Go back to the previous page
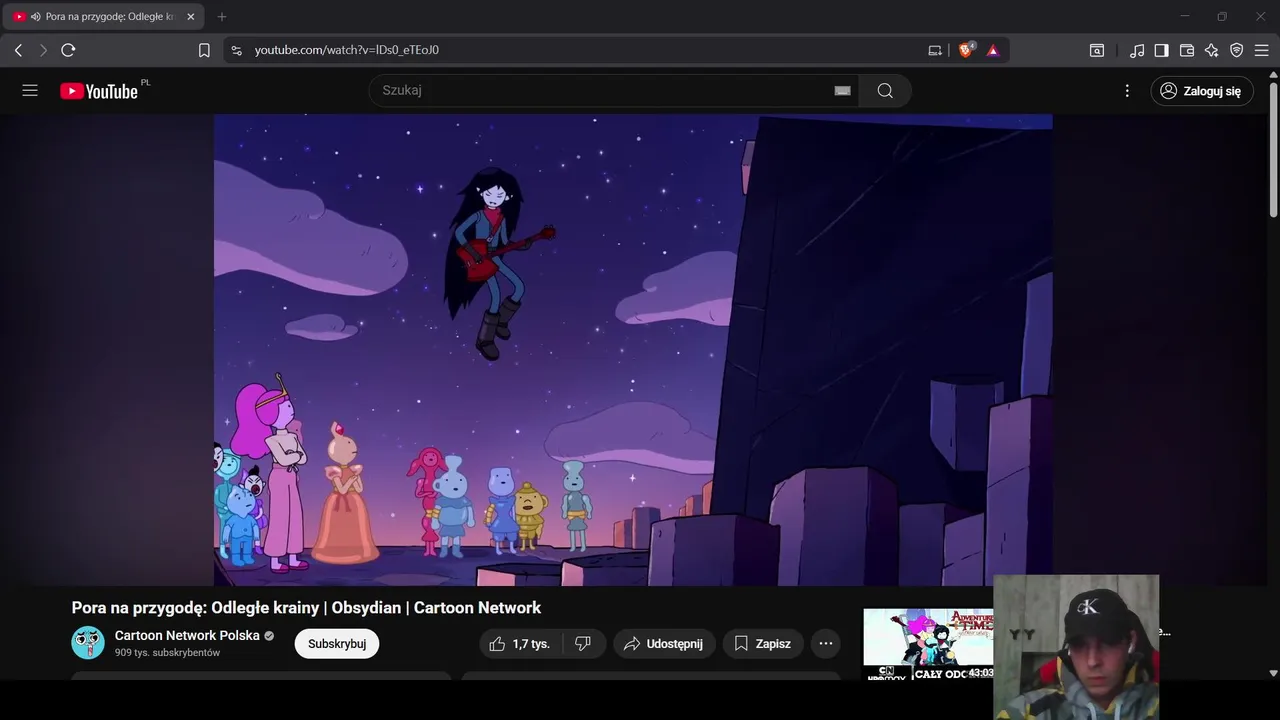Screen dimensions: 1280x720 coord(18,50)
